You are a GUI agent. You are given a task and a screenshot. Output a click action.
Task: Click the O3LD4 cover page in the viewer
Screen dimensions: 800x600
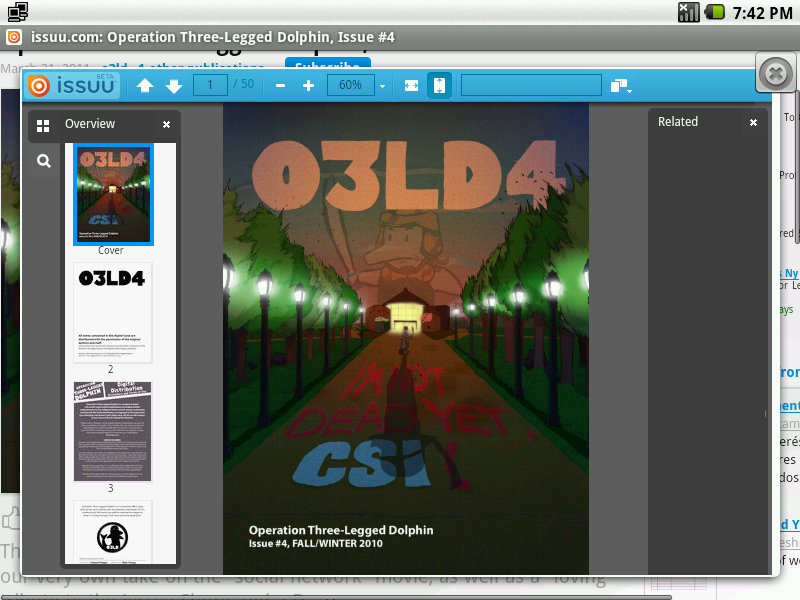406,339
